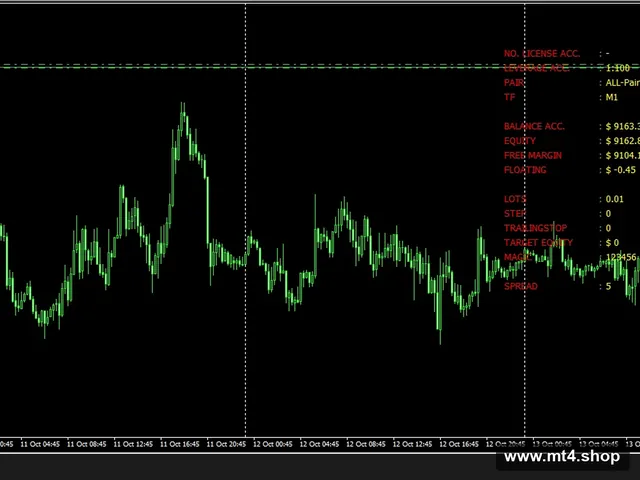Image resolution: width=640 pixels, height=480 pixels.
Task: Click the TRAILINGSTOP label
Action: point(536,228)
